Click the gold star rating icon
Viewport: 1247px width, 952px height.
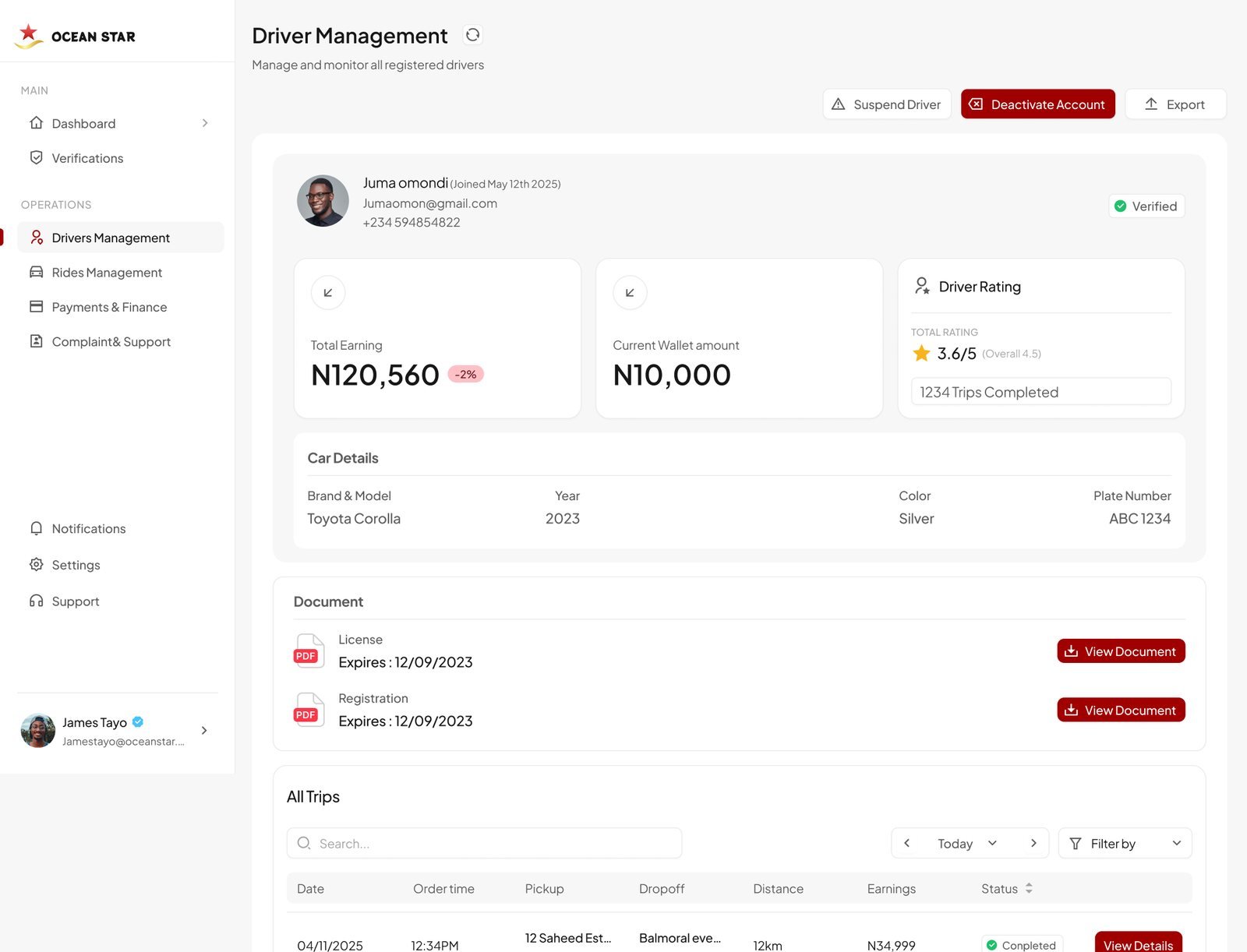click(x=921, y=354)
